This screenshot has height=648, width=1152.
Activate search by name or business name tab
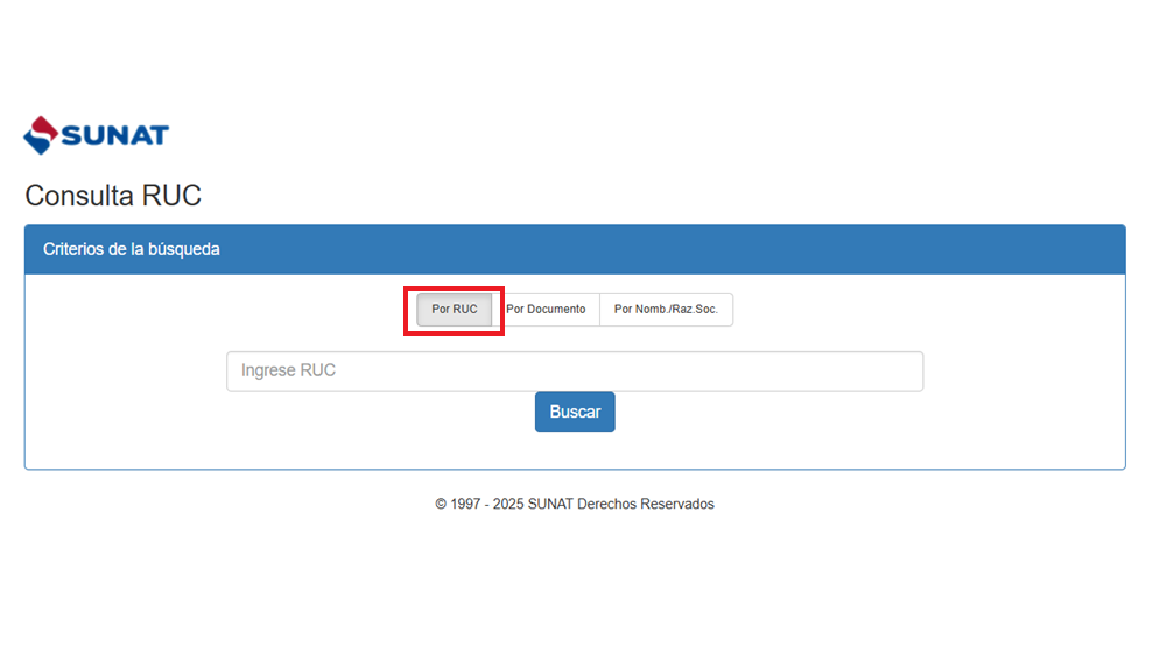pos(666,310)
